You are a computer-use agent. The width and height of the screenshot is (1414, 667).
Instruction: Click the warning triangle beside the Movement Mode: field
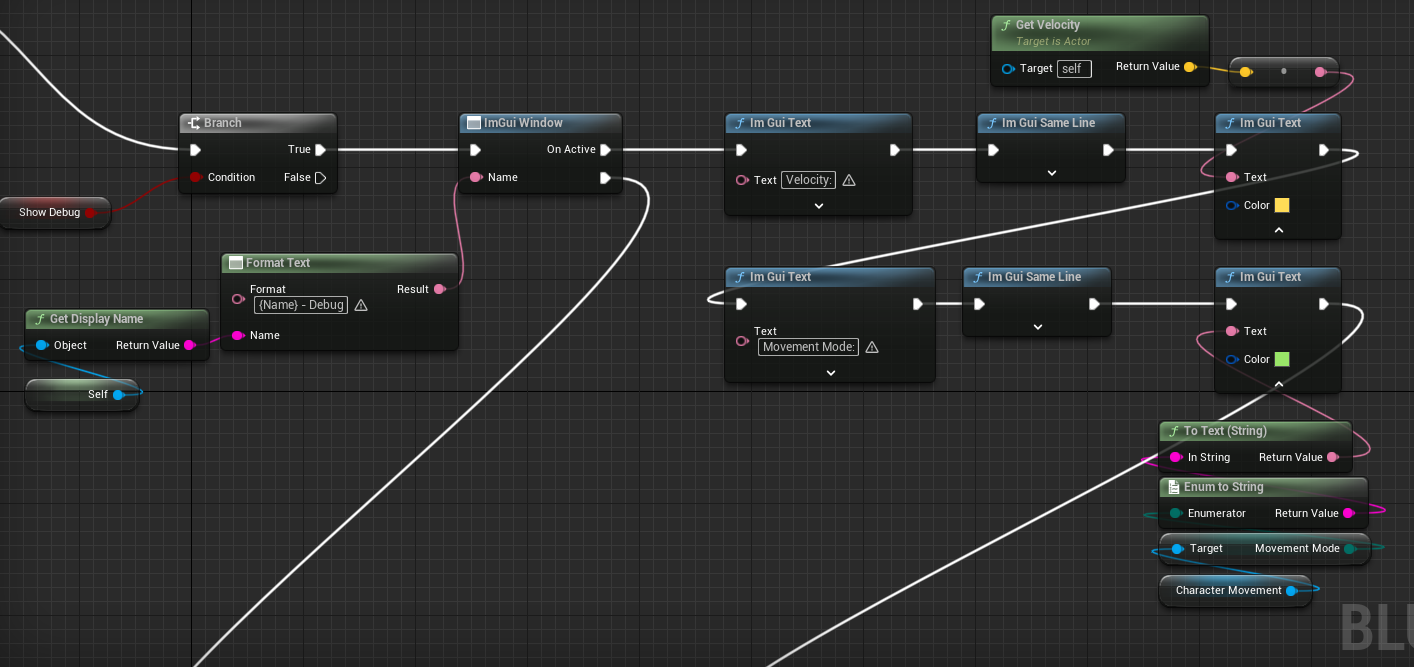pyautogui.click(x=874, y=347)
